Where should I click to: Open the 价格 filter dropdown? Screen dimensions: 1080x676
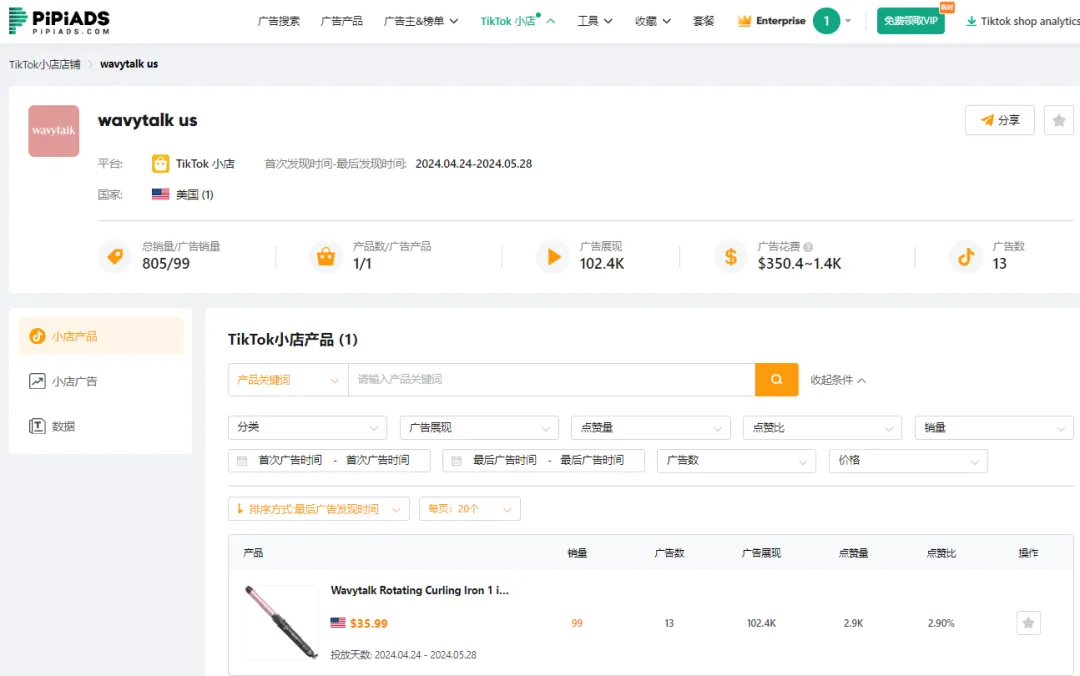click(908, 460)
